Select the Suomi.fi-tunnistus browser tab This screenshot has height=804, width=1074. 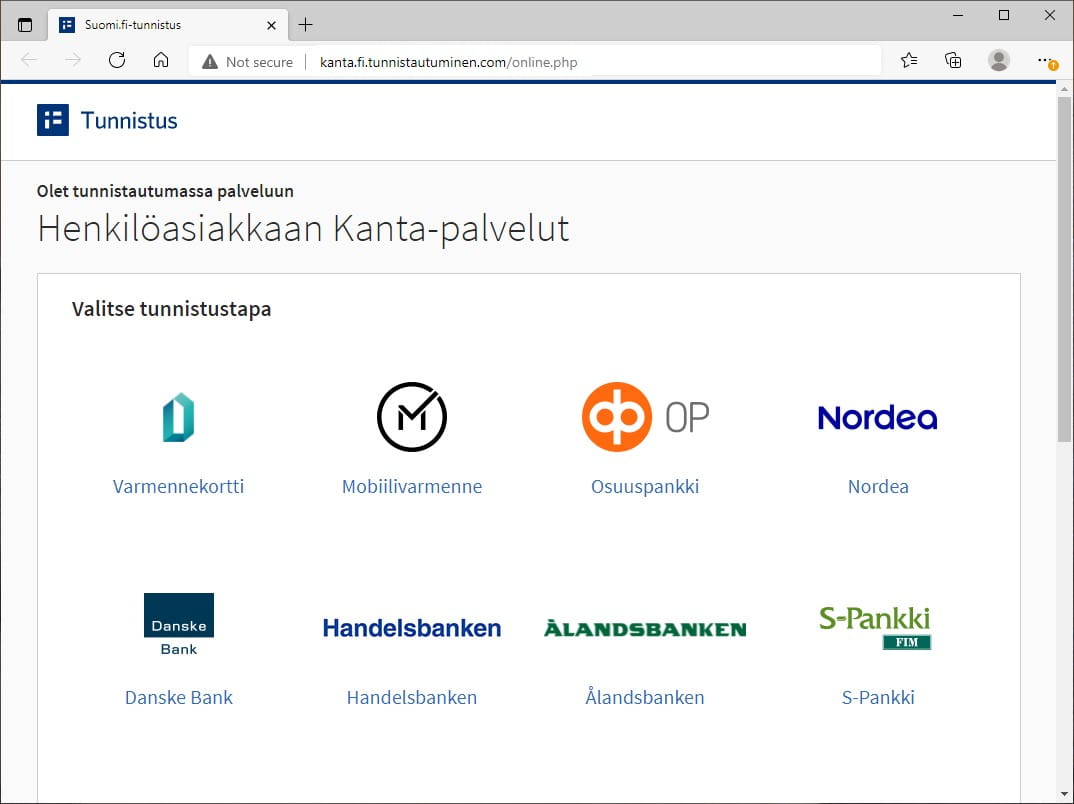coord(168,25)
